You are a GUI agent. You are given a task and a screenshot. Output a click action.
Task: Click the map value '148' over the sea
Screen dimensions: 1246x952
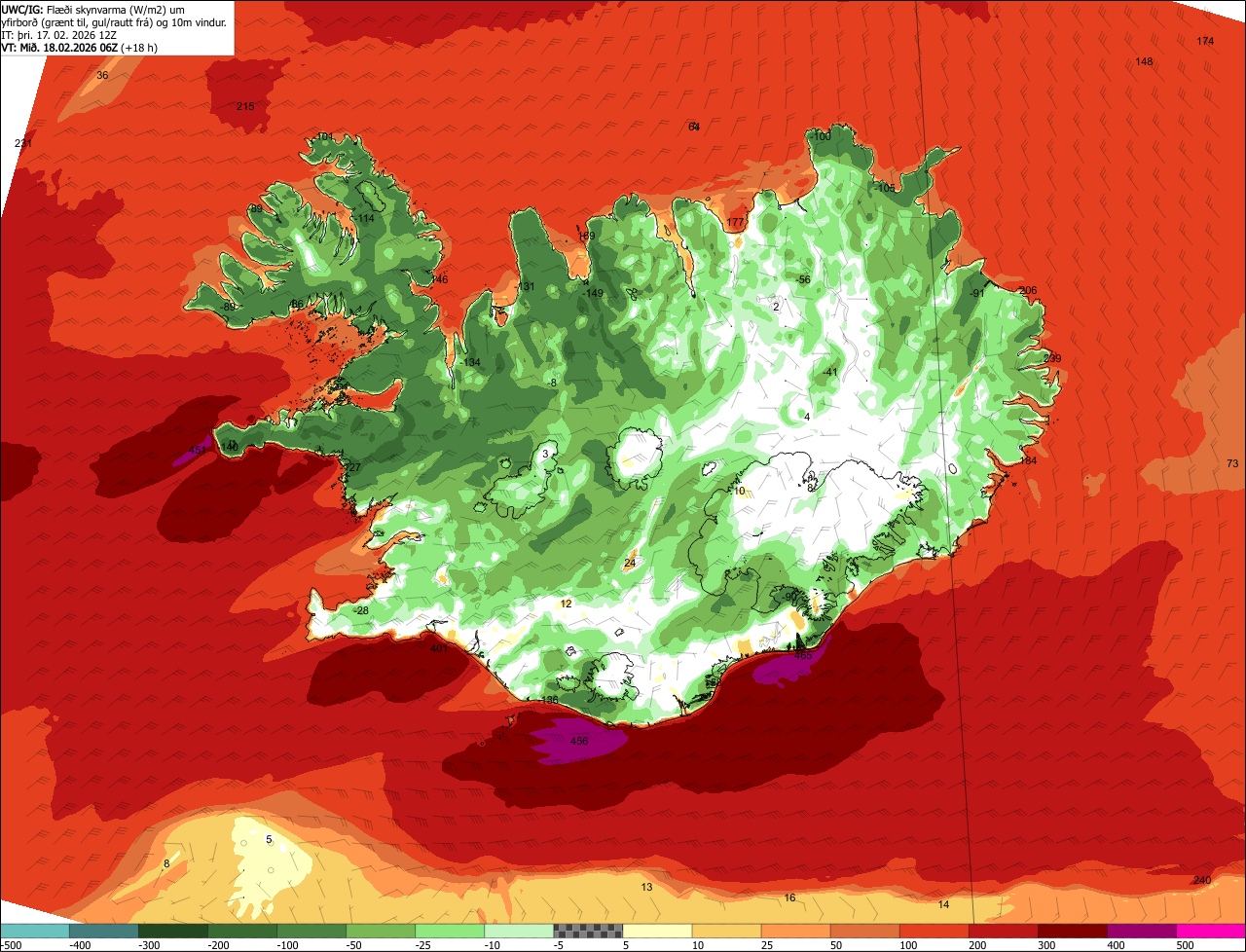coord(1144,61)
